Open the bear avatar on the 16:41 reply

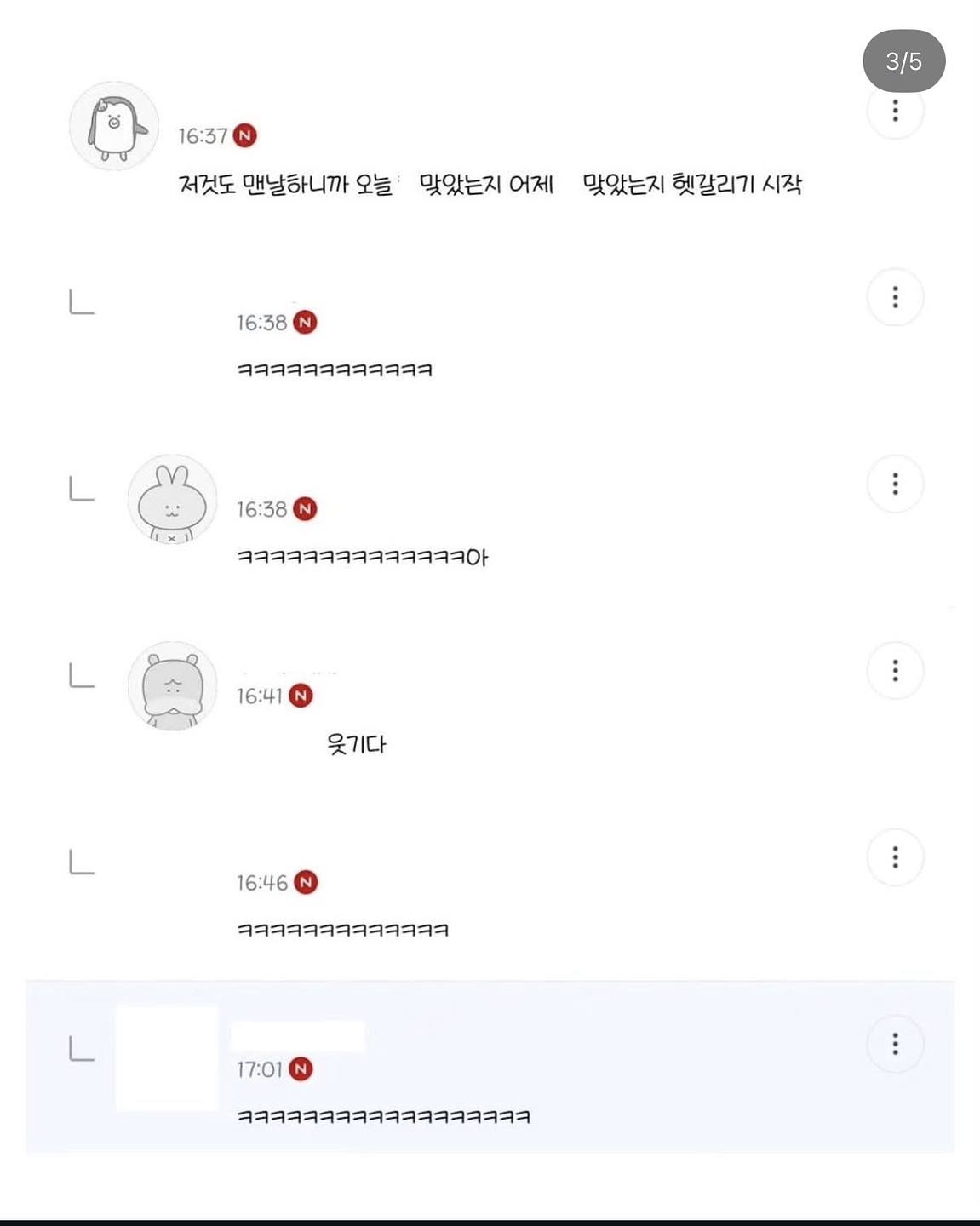click(x=172, y=686)
